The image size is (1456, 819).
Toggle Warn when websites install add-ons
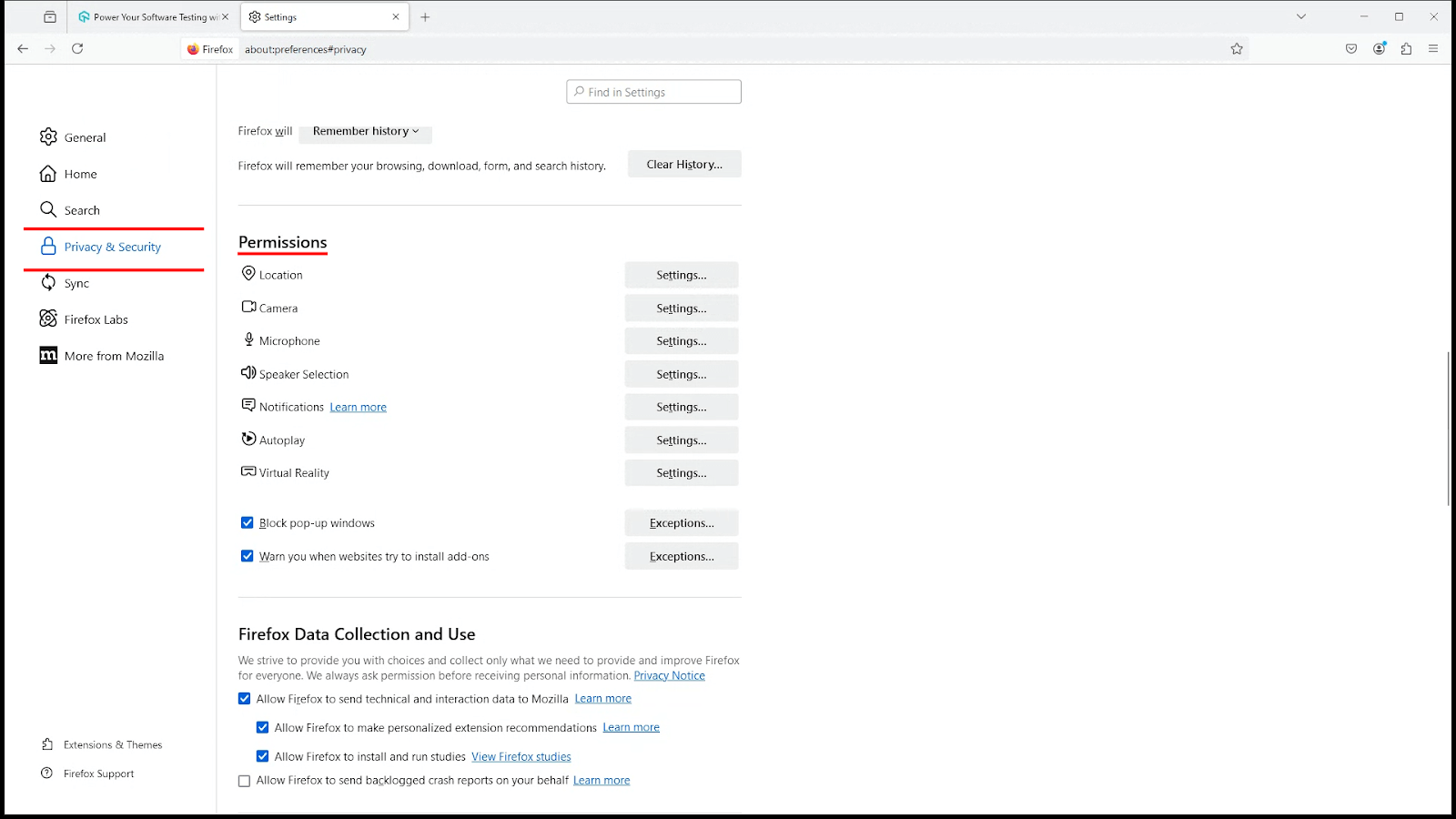point(247,556)
